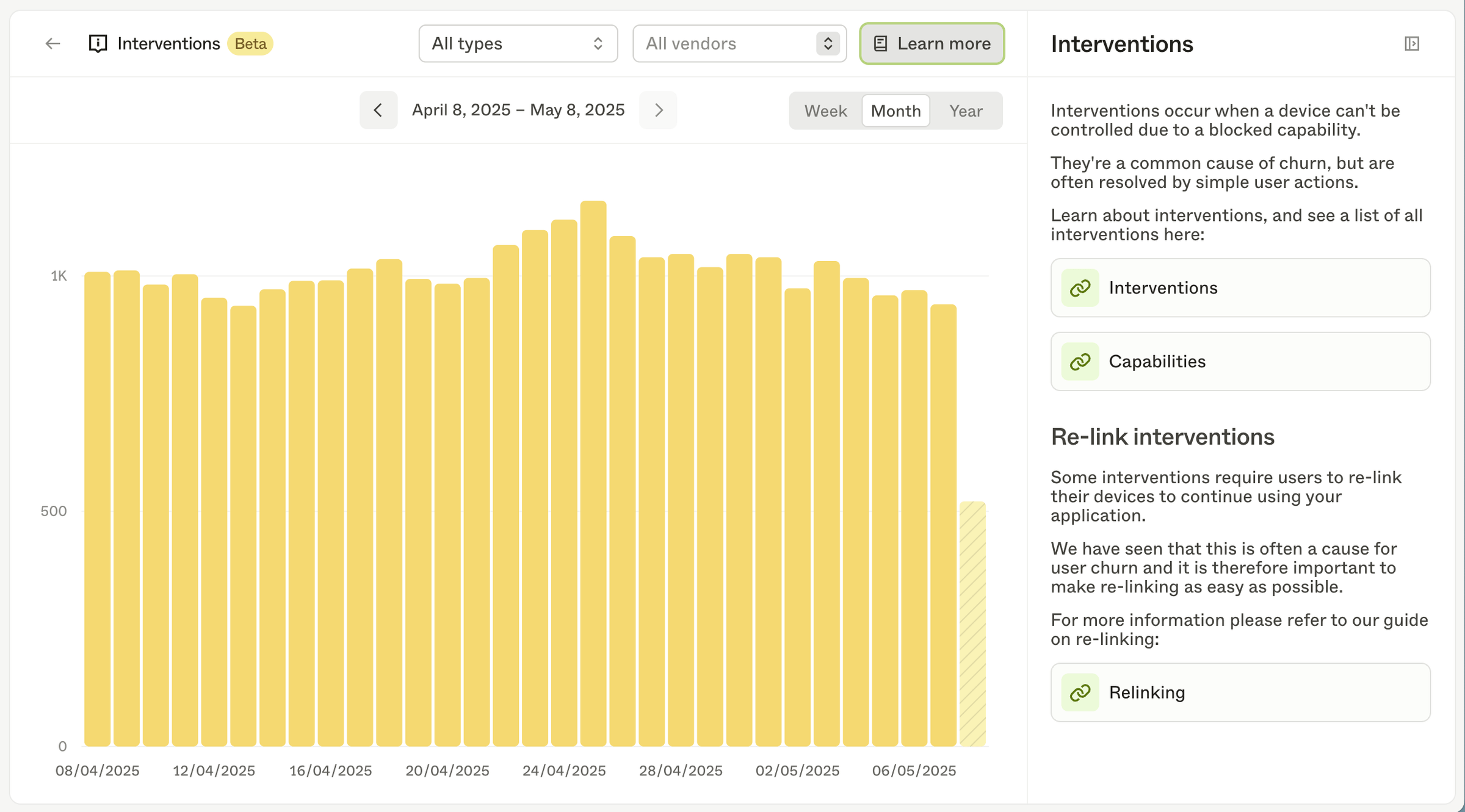
Task: Switch to the Year view
Action: [x=965, y=110]
